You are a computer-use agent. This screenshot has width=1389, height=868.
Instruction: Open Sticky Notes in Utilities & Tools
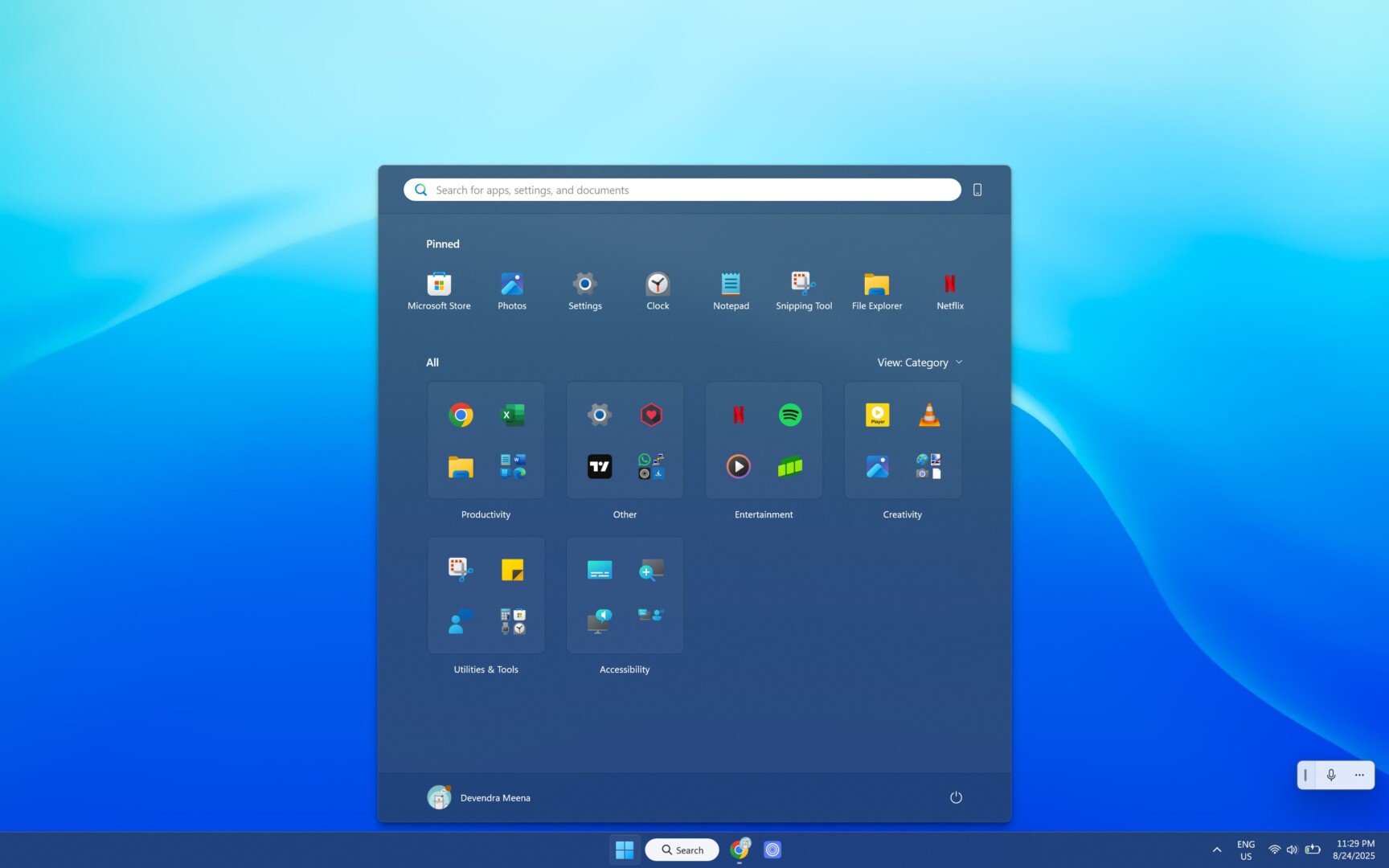pos(512,570)
